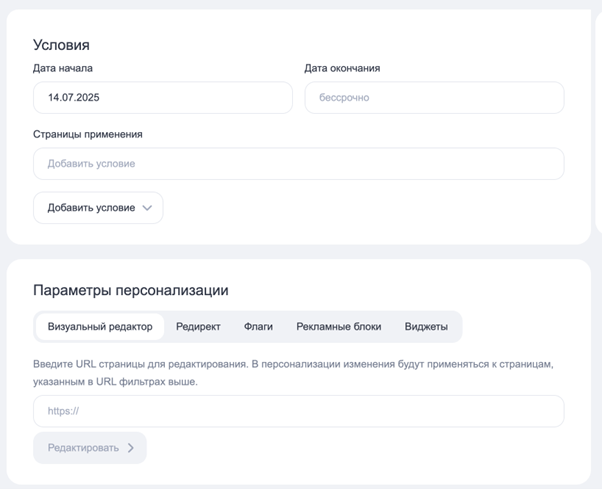Click the Страницы применения label
The width and height of the screenshot is (602, 489).
pos(88,134)
